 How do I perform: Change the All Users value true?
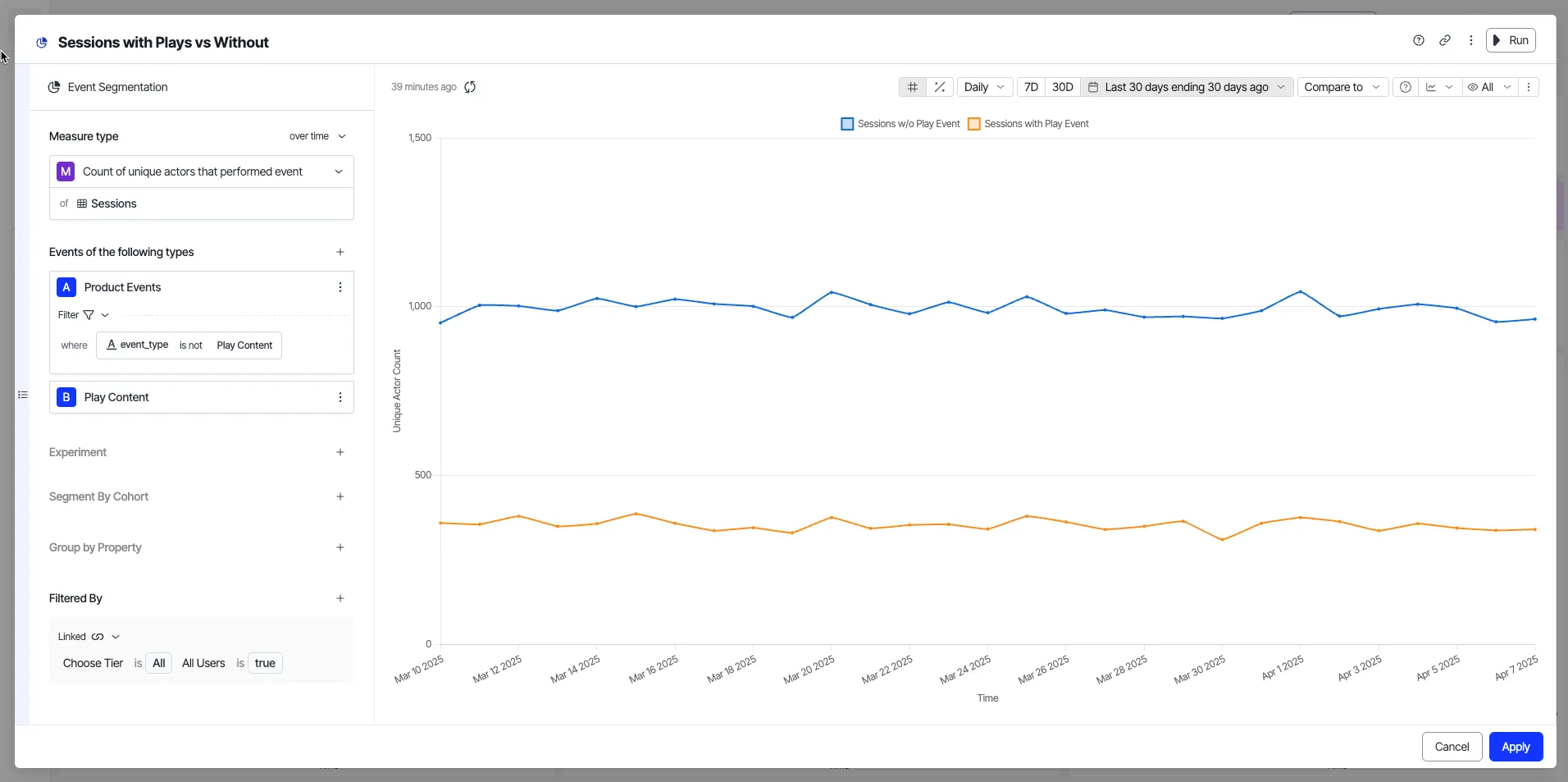coord(265,663)
